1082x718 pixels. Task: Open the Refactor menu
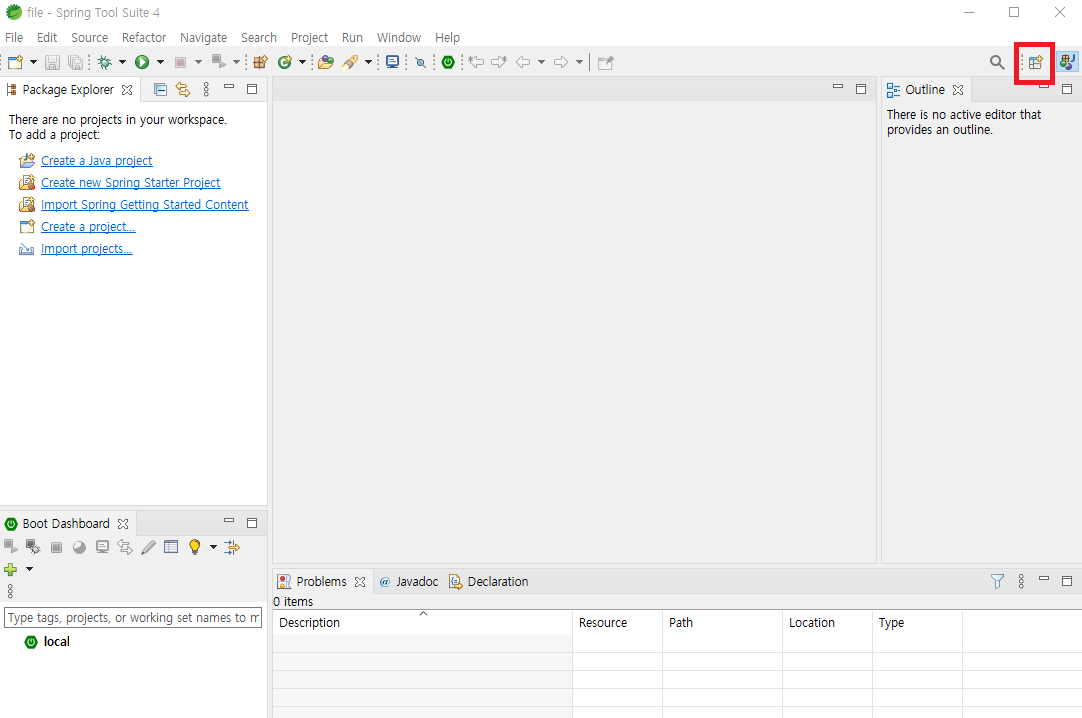pyautogui.click(x=144, y=37)
